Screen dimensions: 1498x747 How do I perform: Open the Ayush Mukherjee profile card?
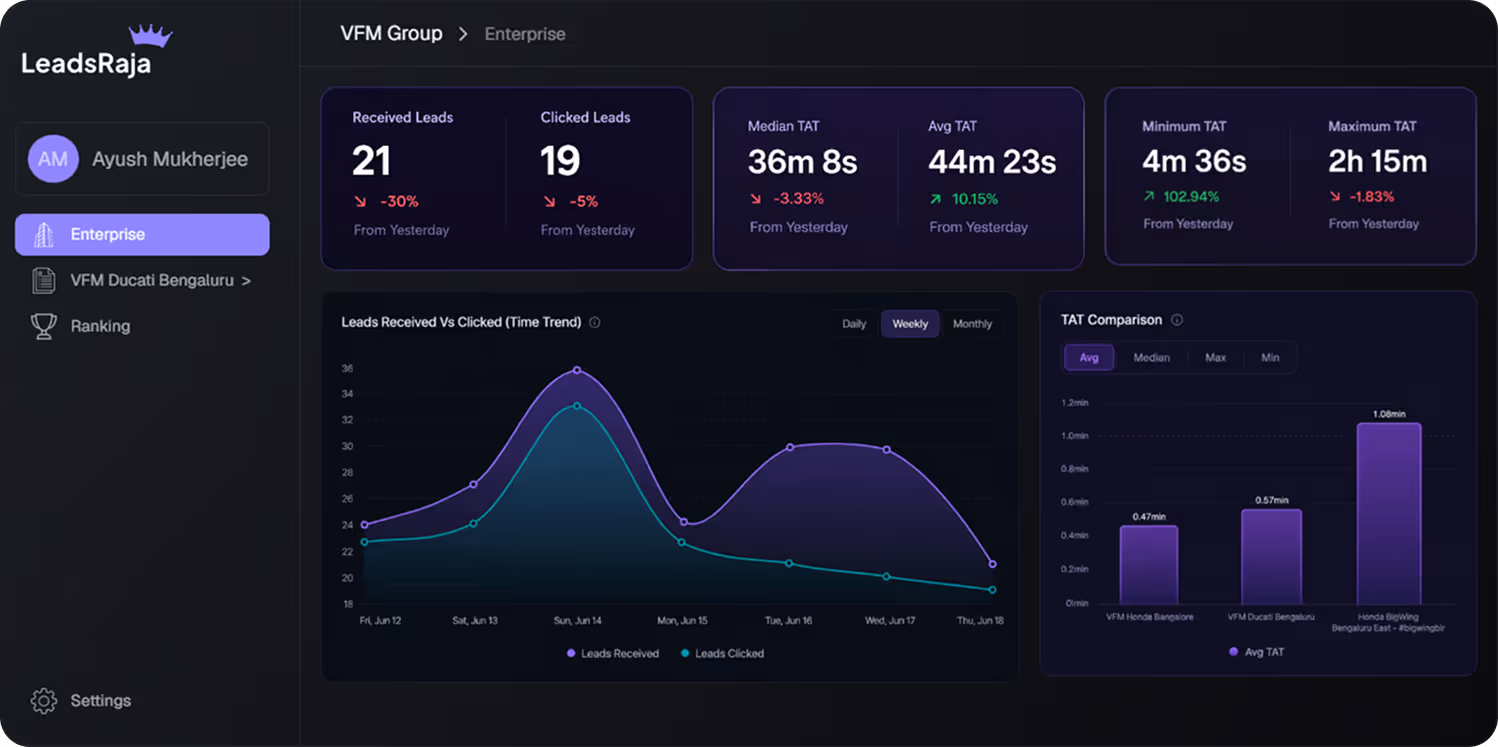[x=142, y=159]
